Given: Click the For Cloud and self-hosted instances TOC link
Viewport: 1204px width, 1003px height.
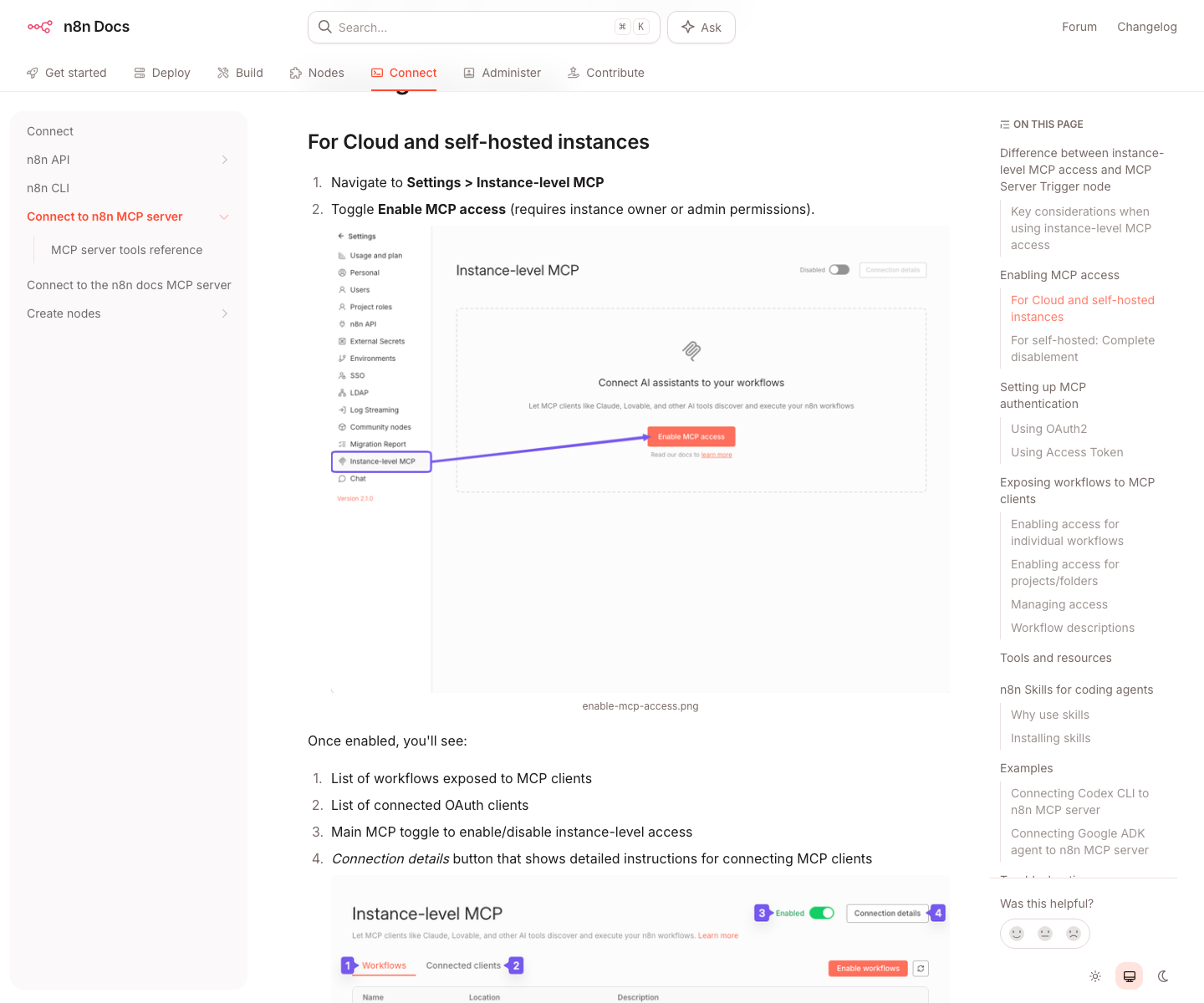Looking at the screenshot, I should coord(1082,308).
